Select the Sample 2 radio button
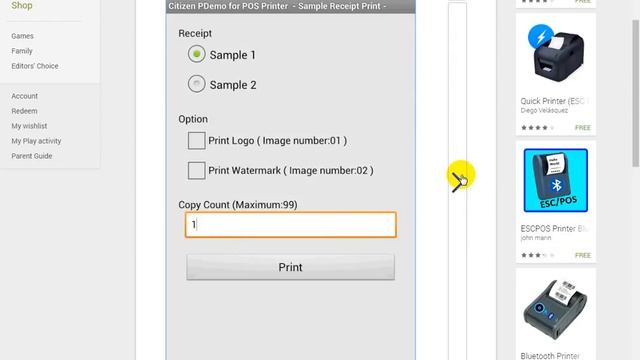 point(196,84)
